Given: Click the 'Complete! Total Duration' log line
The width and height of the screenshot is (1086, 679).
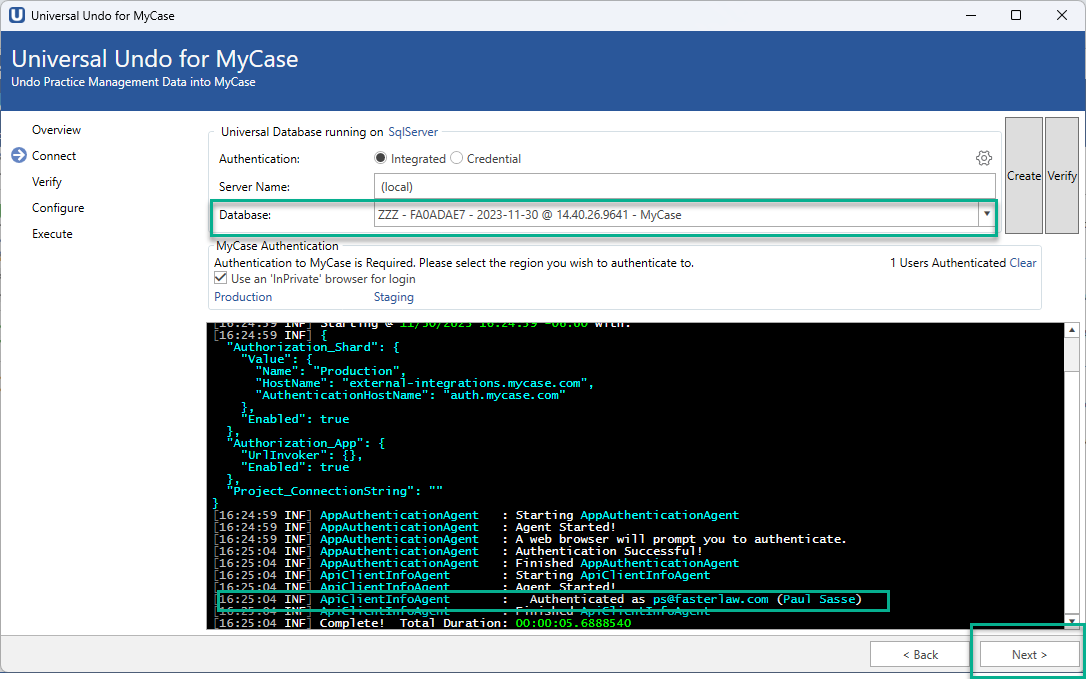Looking at the screenshot, I should [x=423, y=623].
